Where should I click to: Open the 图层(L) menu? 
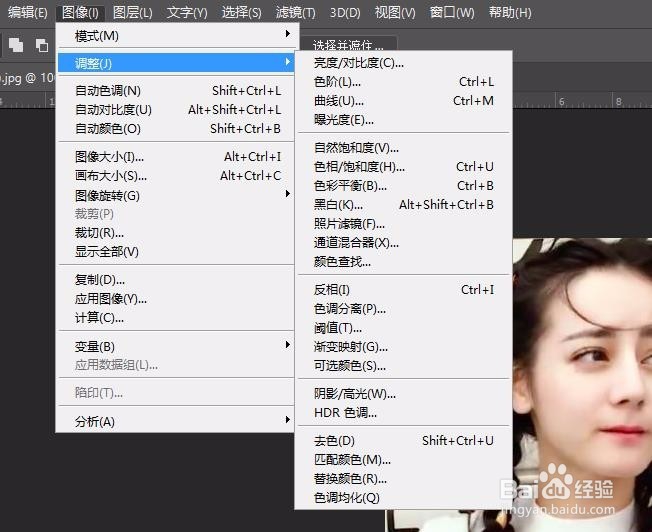tap(133, 12)
